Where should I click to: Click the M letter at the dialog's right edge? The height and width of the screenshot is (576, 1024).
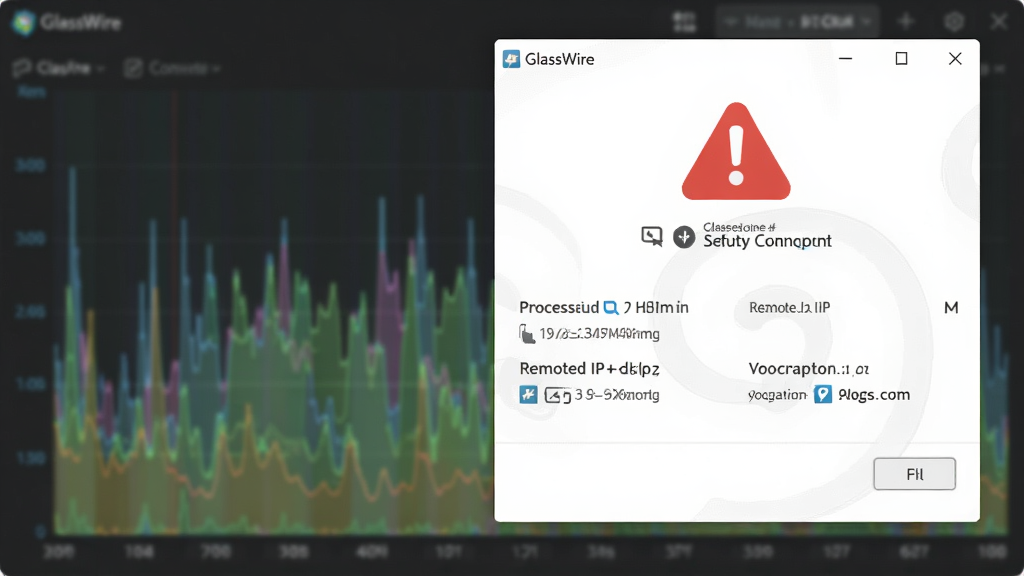tap(951, 308)
